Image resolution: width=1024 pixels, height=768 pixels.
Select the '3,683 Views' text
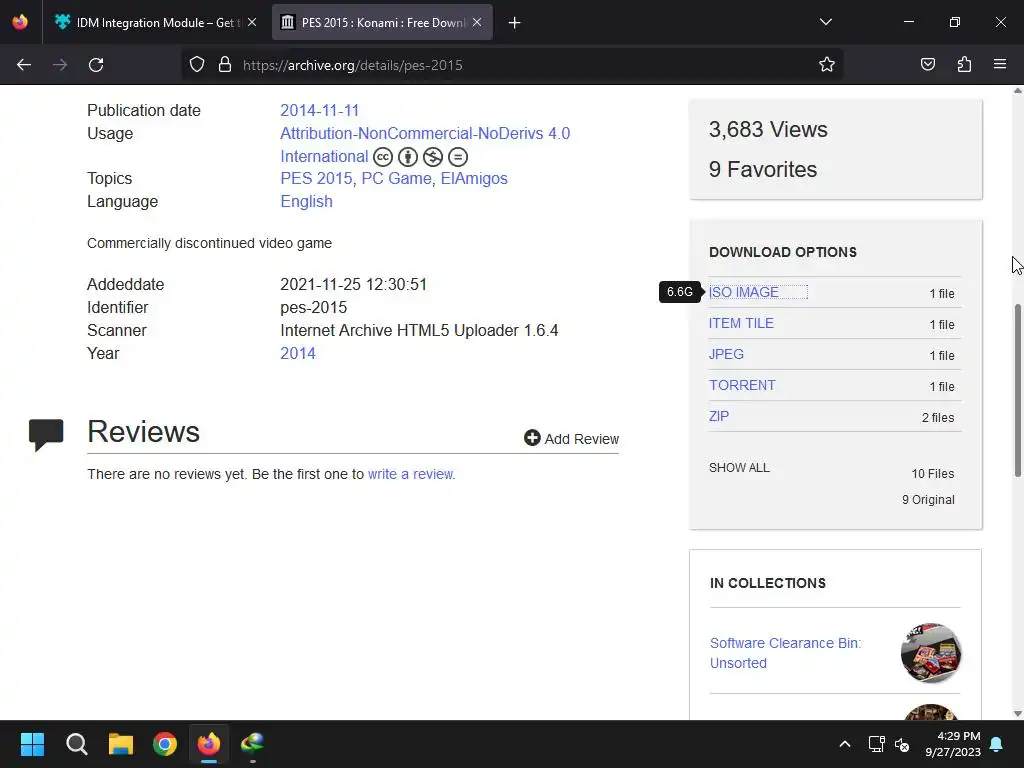(768, 129)
